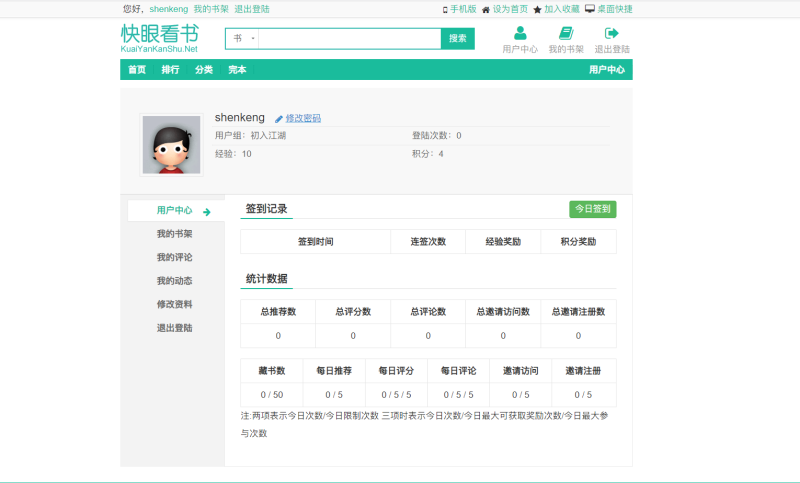The height and width of the screenshot is (483, 800).
Task: Click the 总邀请注册数 table header
Action: tap(578, 312)
